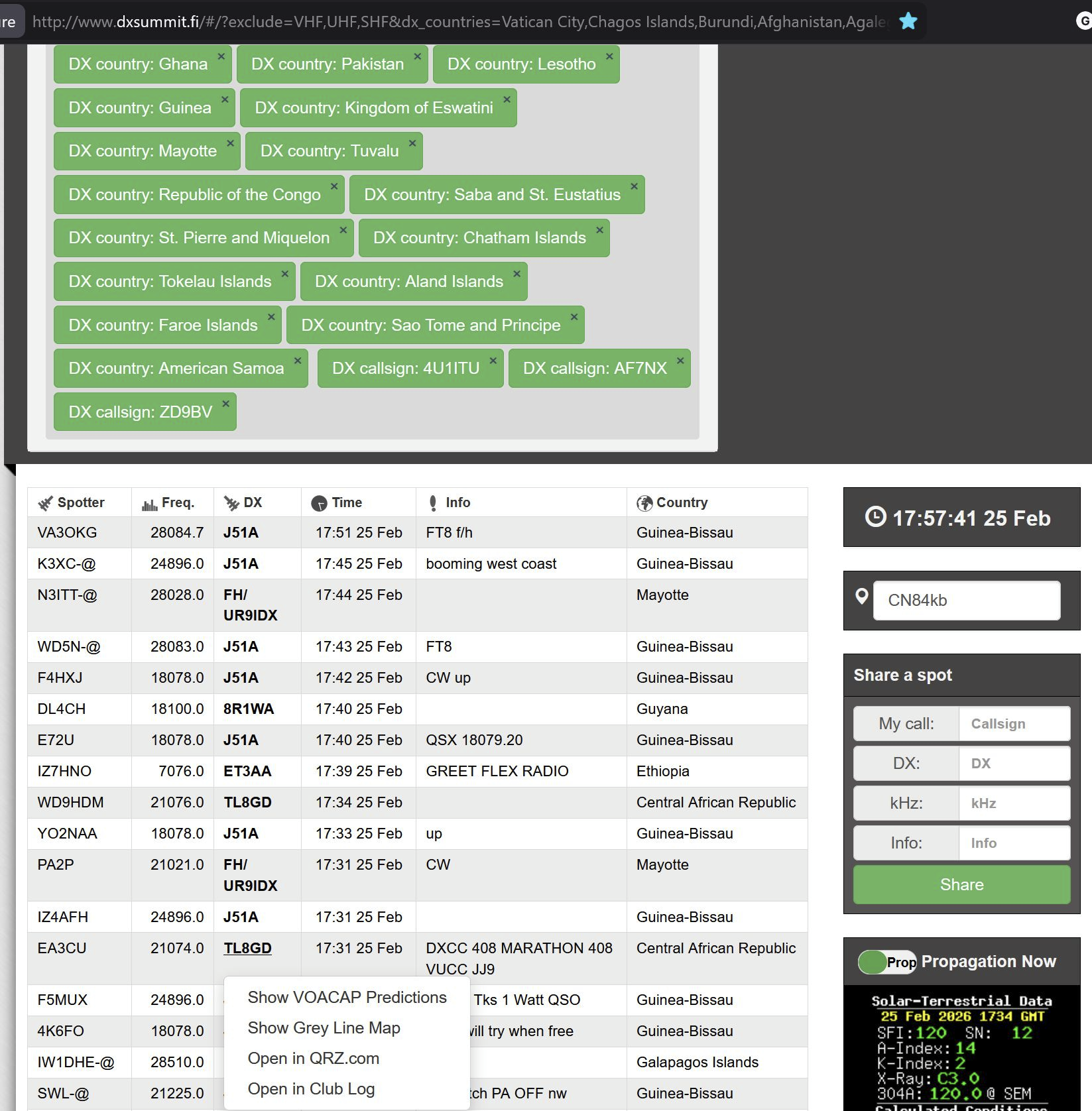Screen dimensions: 1092x1111
Task: Click the location pin icon beside locator
Action: pyautogui.click(x=862, y=597)
